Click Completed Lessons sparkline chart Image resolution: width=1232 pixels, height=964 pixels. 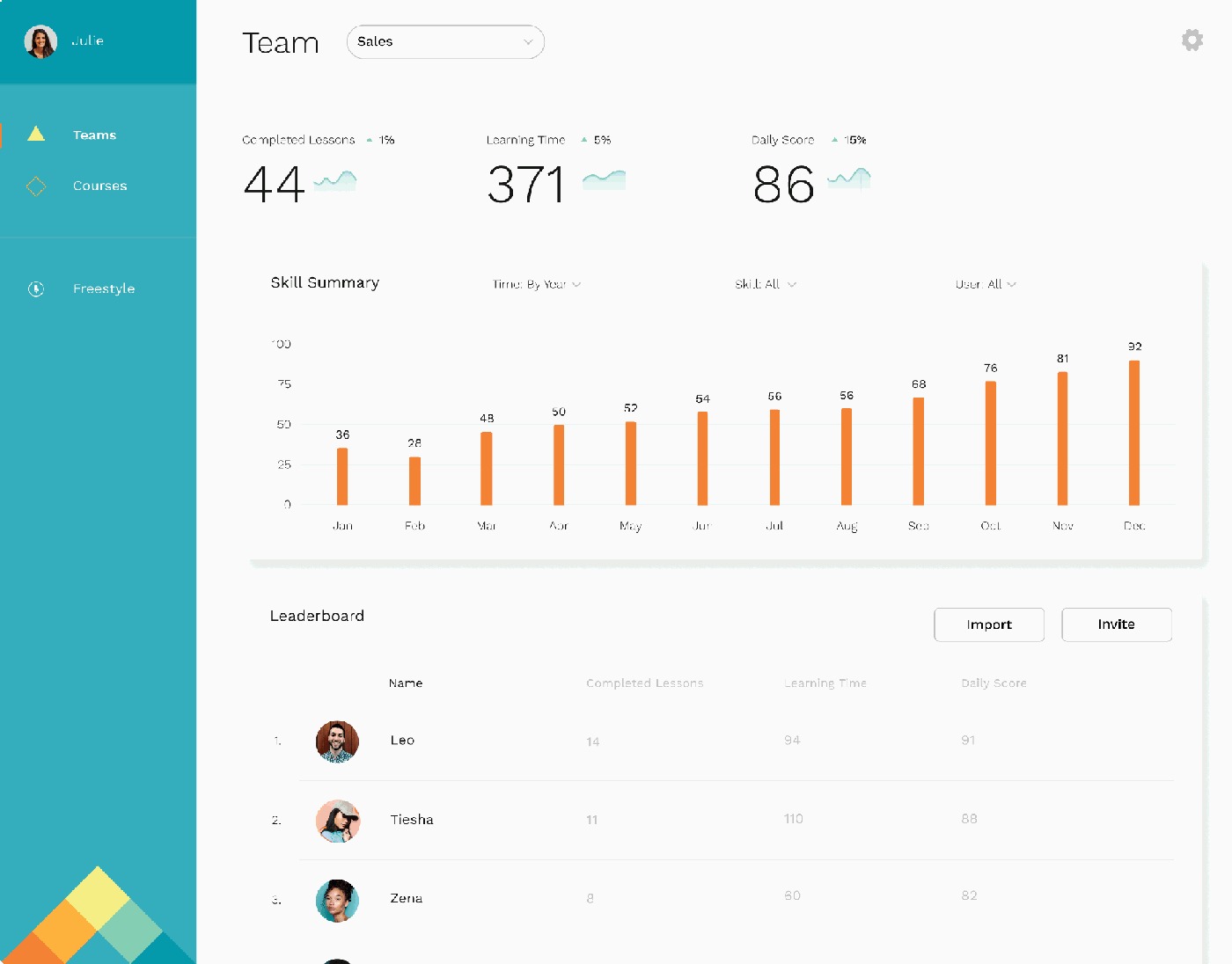click(335, 180)
